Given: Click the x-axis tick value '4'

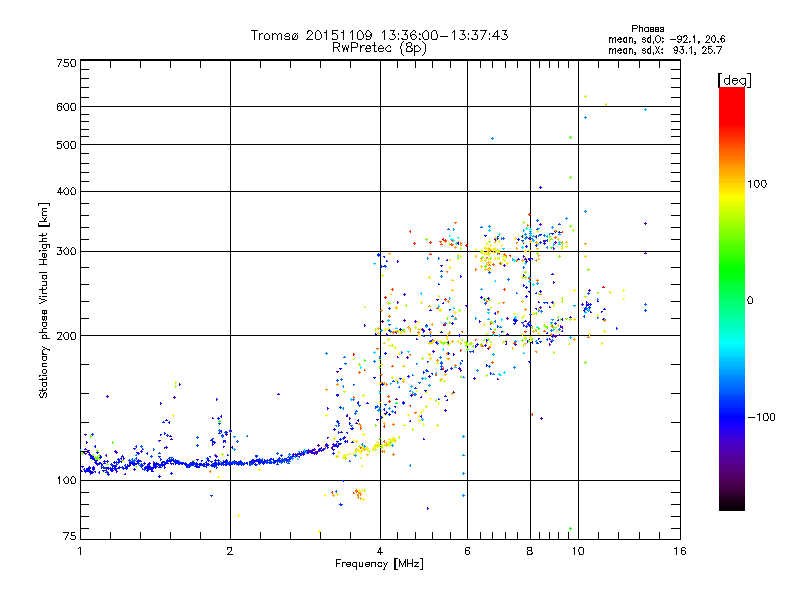Looking at the screenshot, I should tap(380, 551).
